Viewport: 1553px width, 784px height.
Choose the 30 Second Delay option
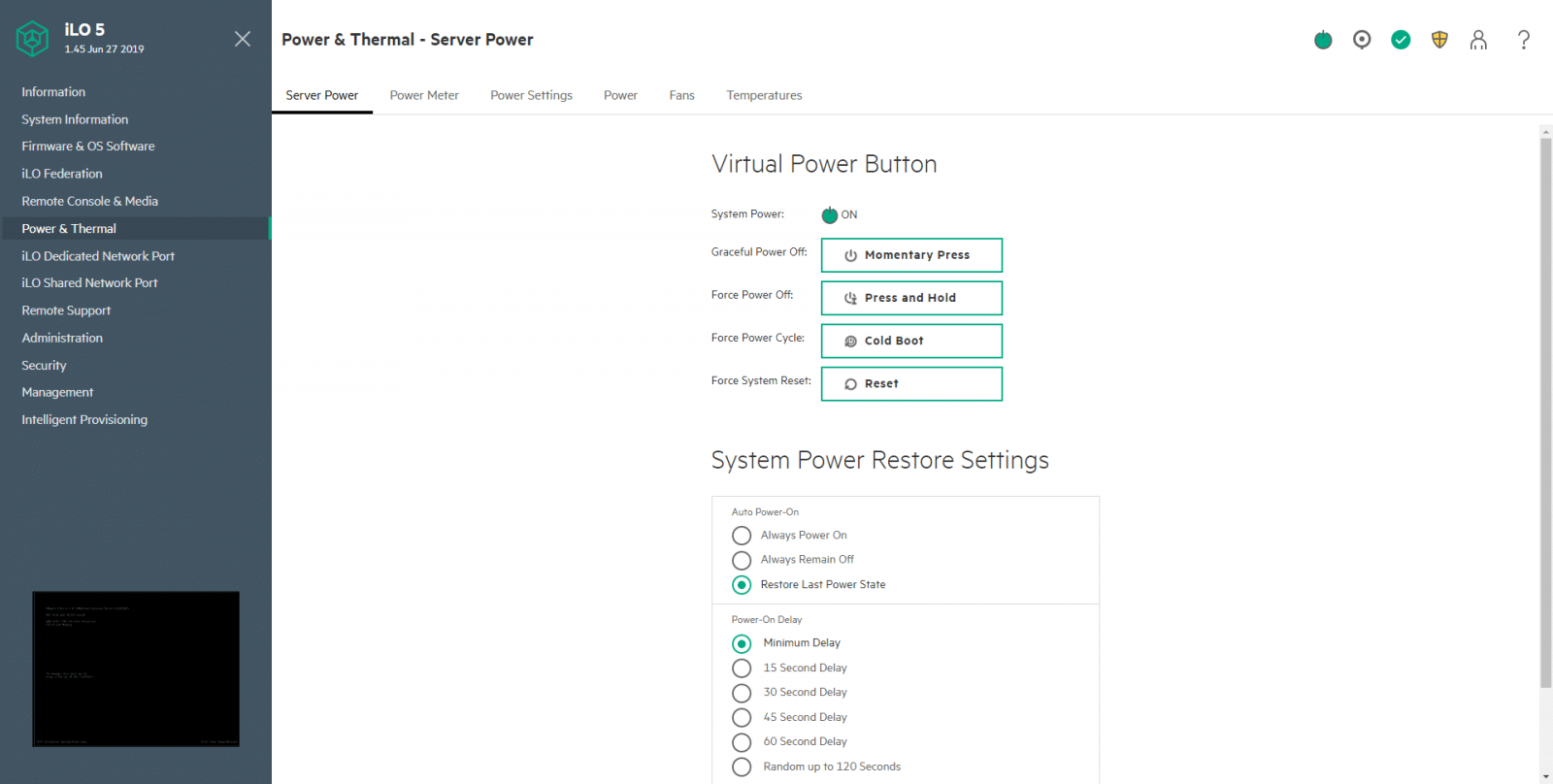(x=742, y=693)
